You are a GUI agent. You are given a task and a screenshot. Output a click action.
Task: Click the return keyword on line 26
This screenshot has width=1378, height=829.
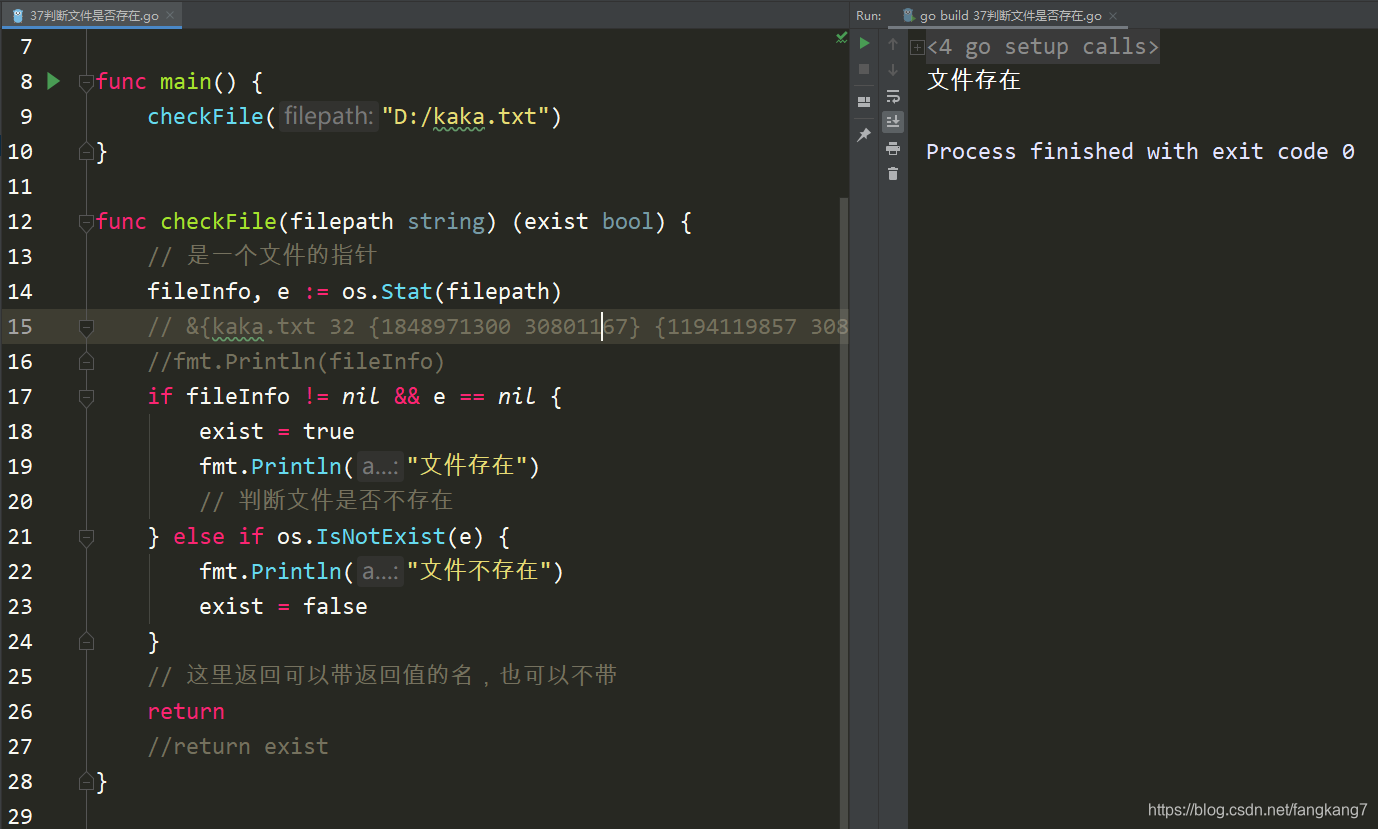pyautogui.click(x=186, y=712)
